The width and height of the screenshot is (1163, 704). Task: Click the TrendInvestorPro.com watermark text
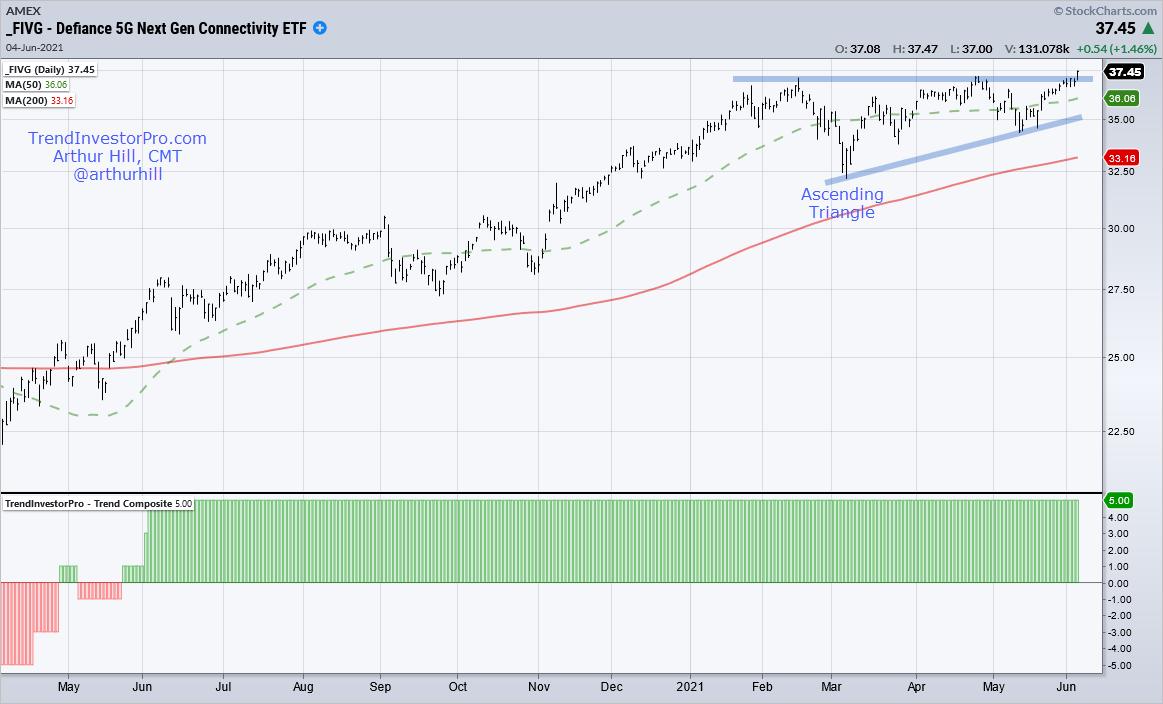tap(117, 138)
